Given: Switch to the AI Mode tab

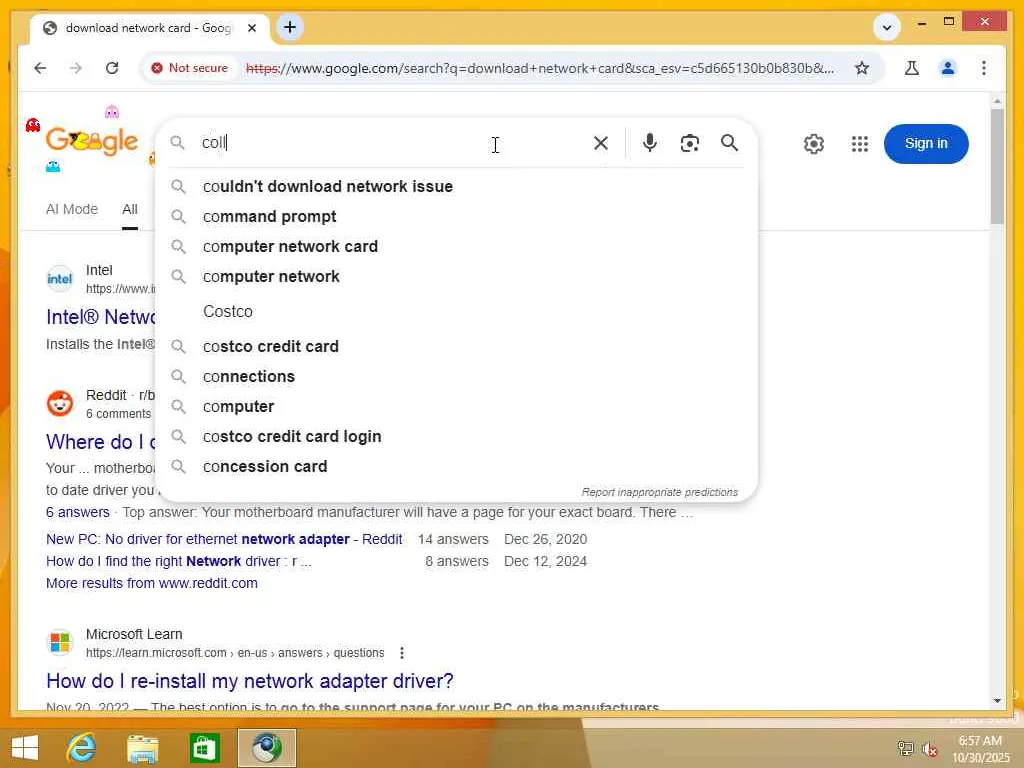Looking at the screenshot, I should coord(72,209).
